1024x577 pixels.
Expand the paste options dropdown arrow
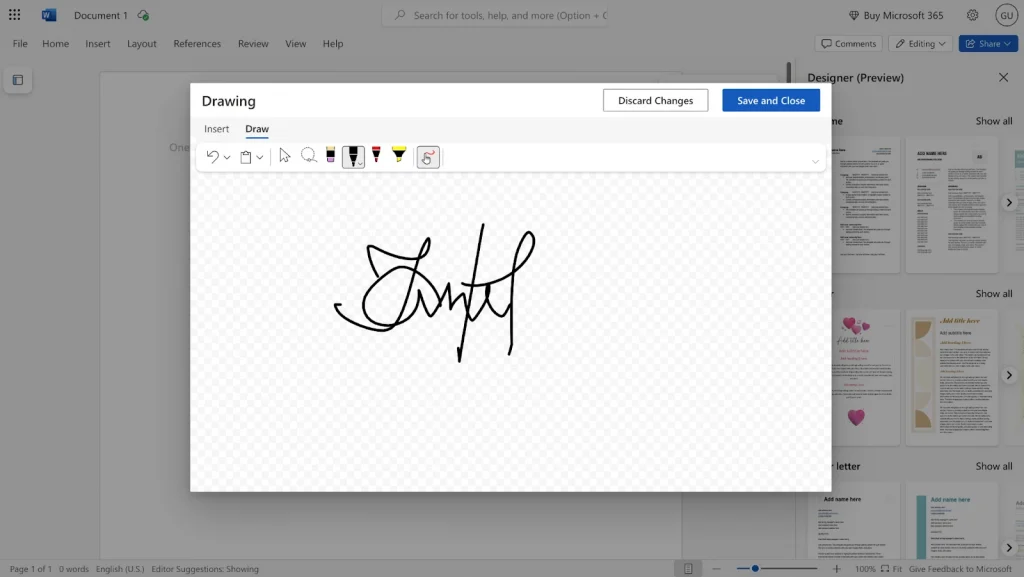pos(260,158)
